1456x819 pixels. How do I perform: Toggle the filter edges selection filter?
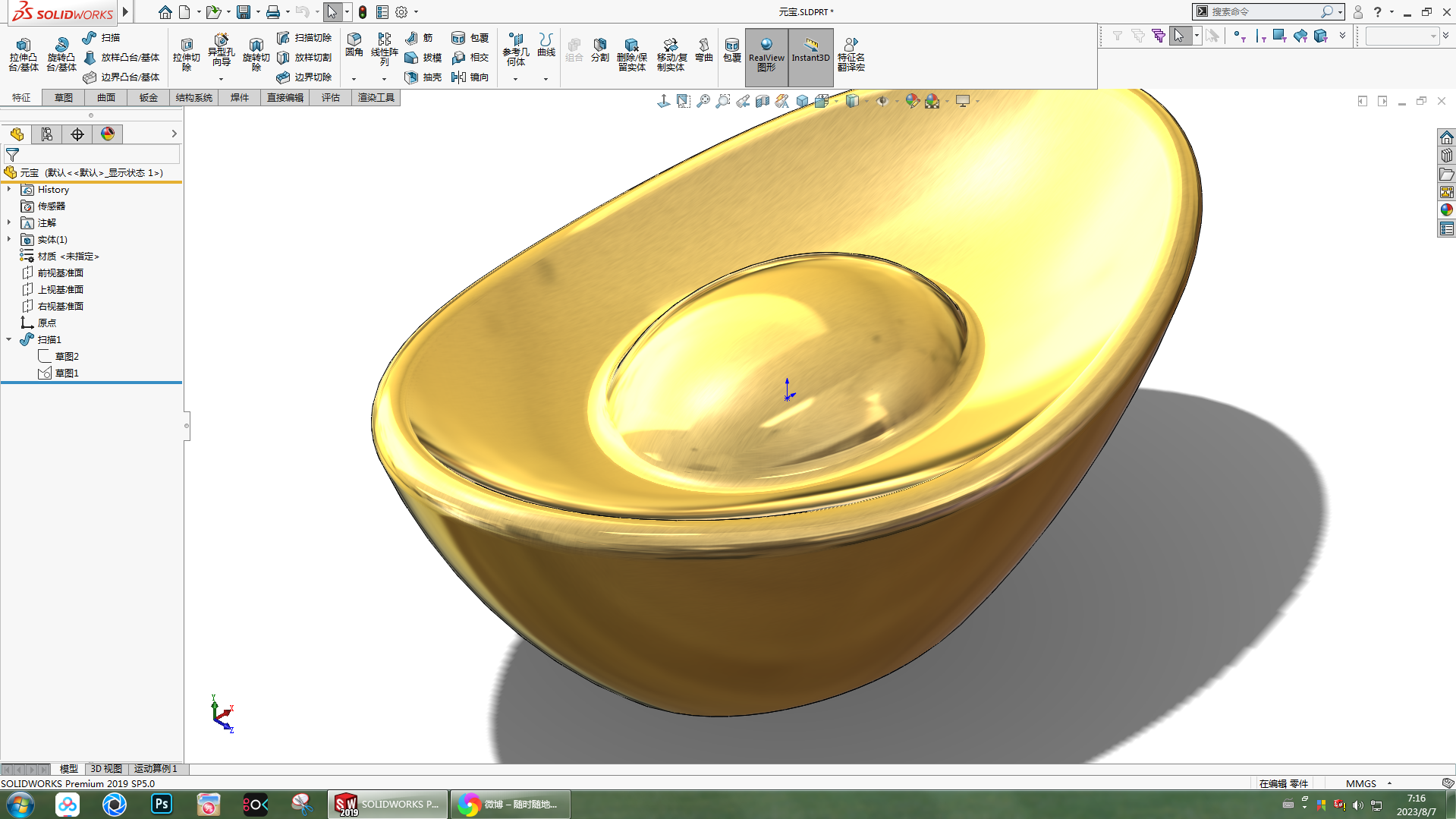click(x=1260, y=36)
